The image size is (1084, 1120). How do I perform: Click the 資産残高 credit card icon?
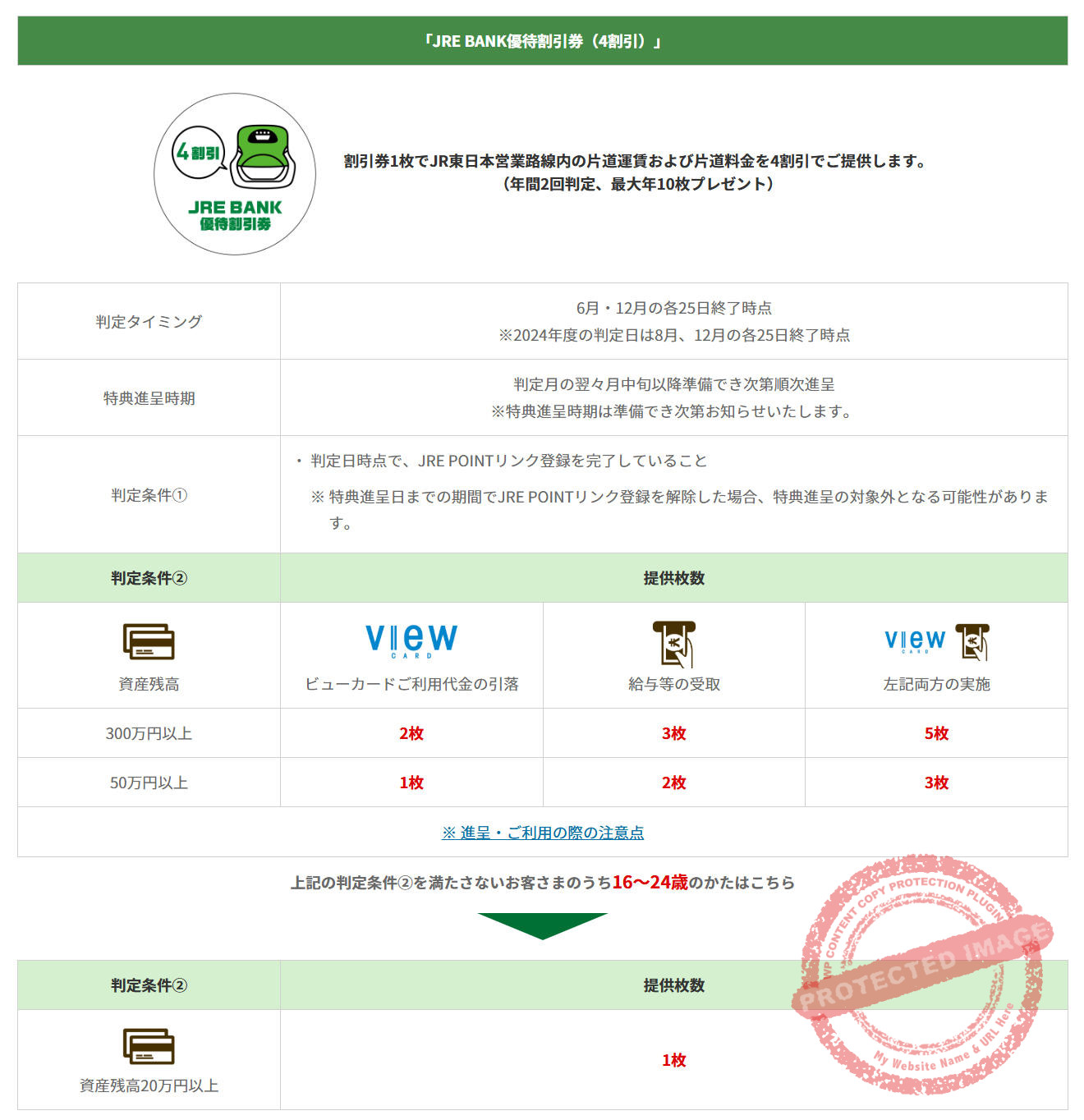[149, 641]
